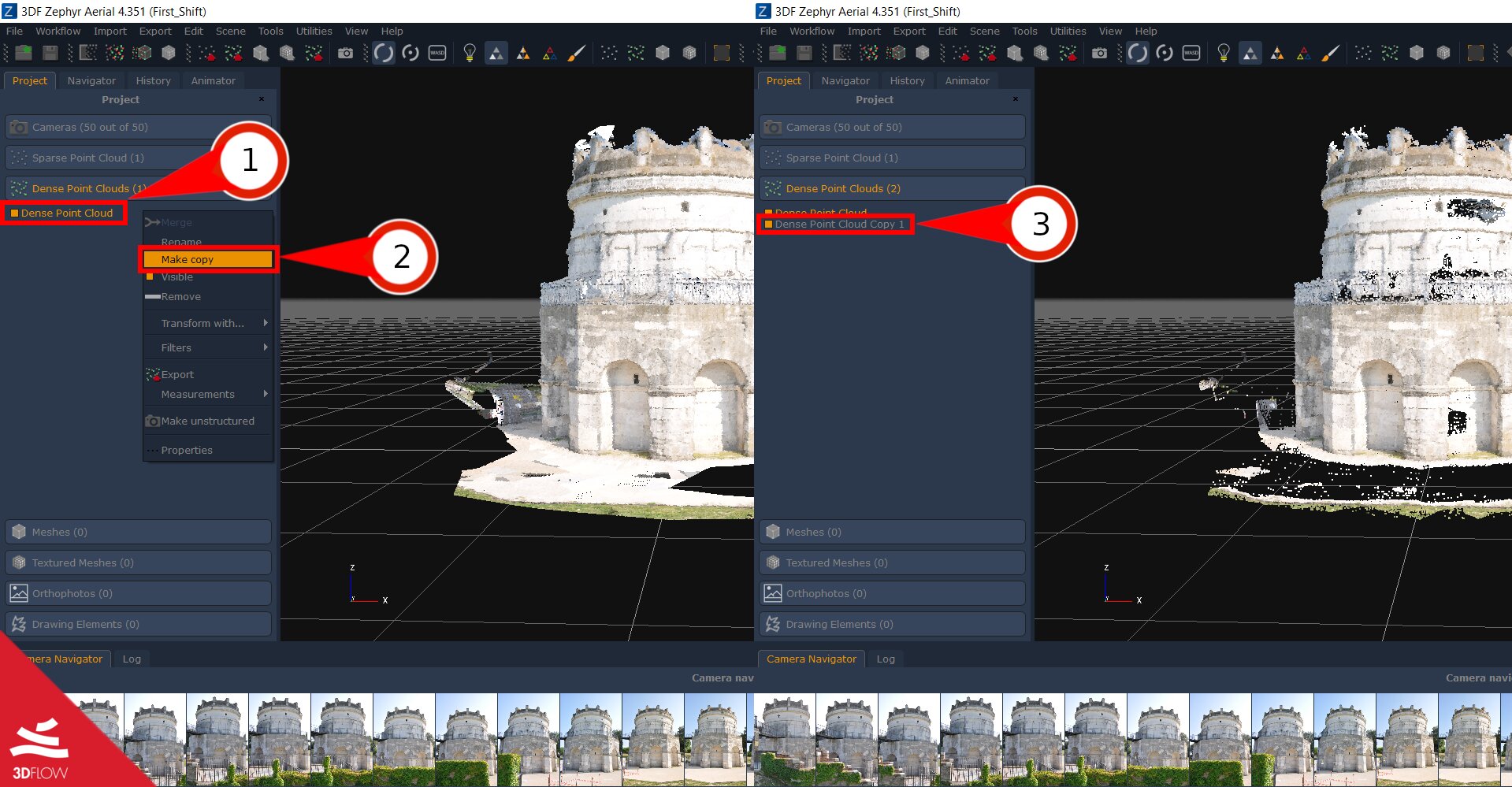The image size is (1512, 787).
Task: Select pivot navigation mode in left window
Action: [x=411, y=53]
